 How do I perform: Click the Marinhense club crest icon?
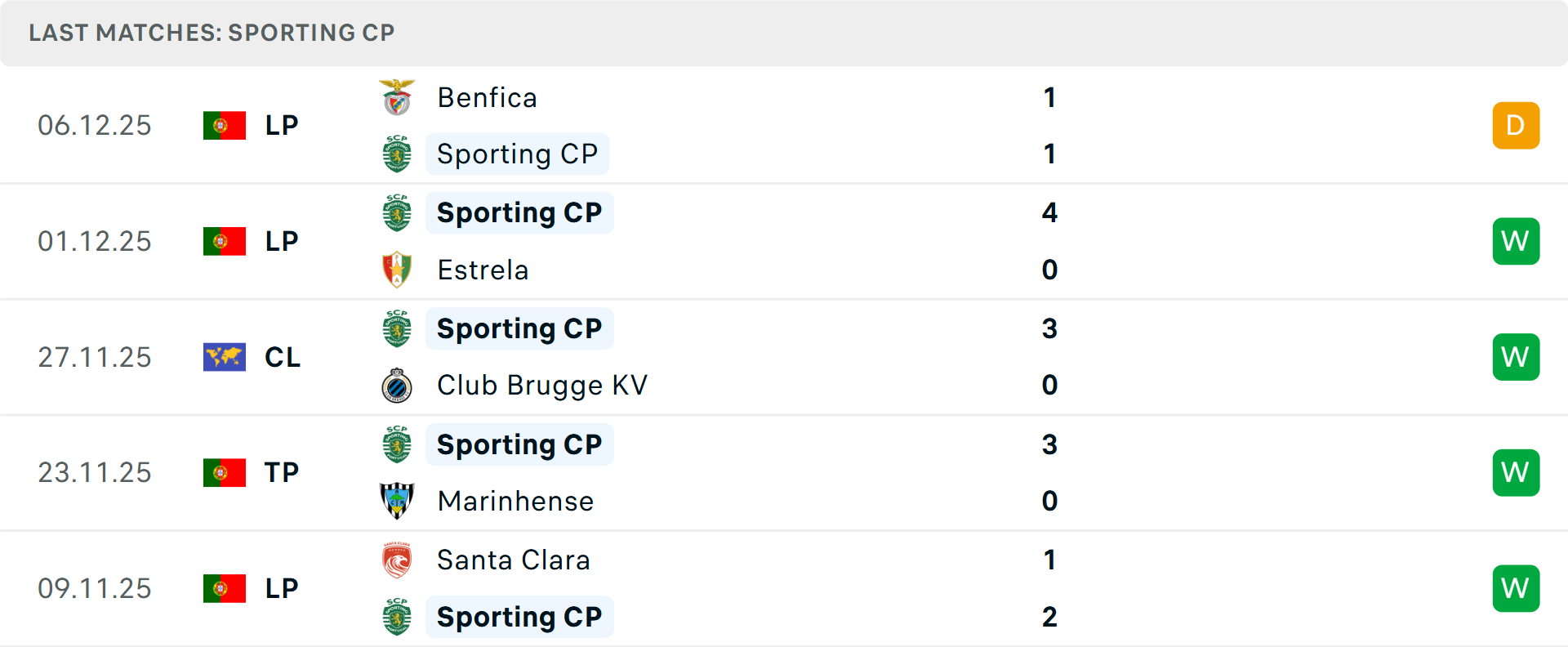click(x=397, y=501)
